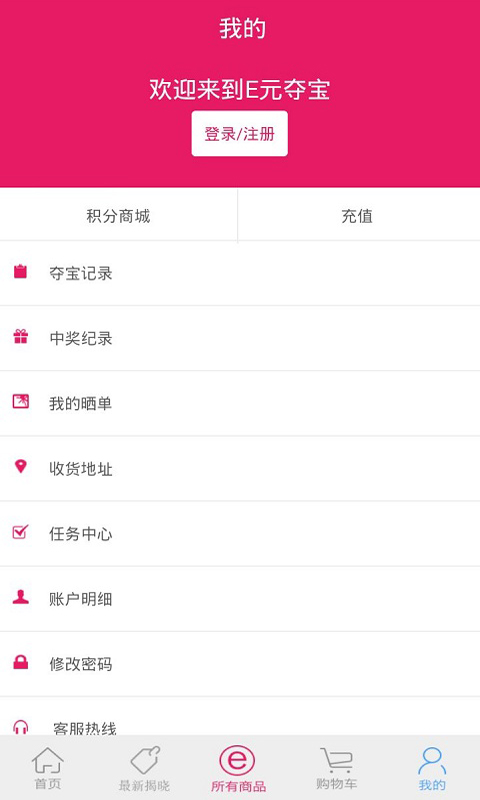The width and height of the screenshot is (480, 800).
Task: Click the location pin icon for 收货地址
Action: (20, 466)
